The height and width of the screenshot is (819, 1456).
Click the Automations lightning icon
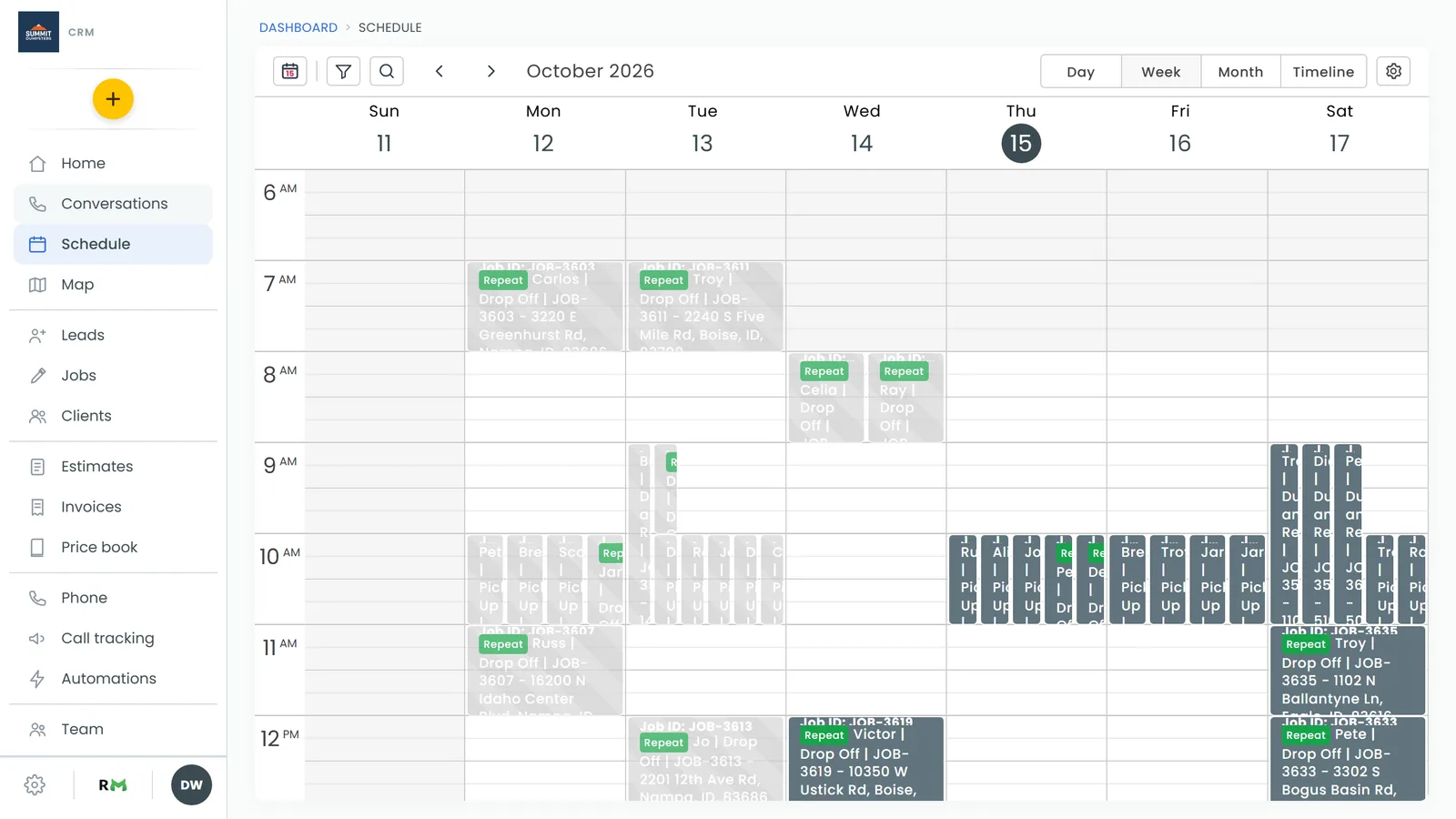37,679
